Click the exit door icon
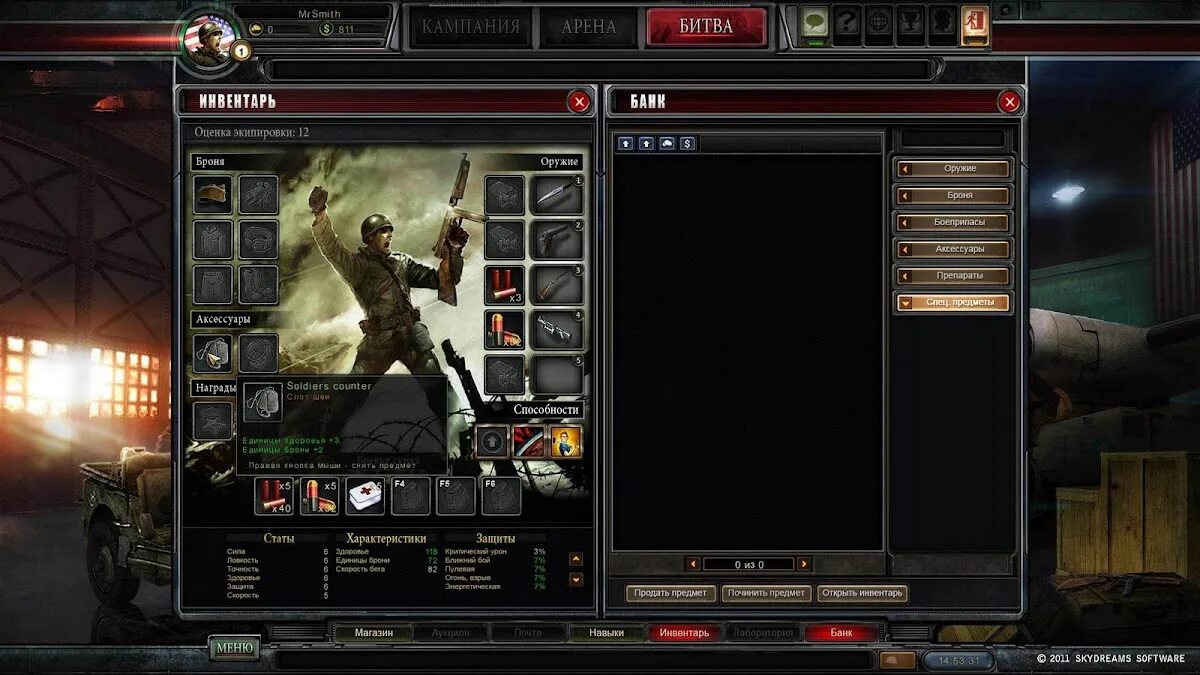 pos(975,23)
